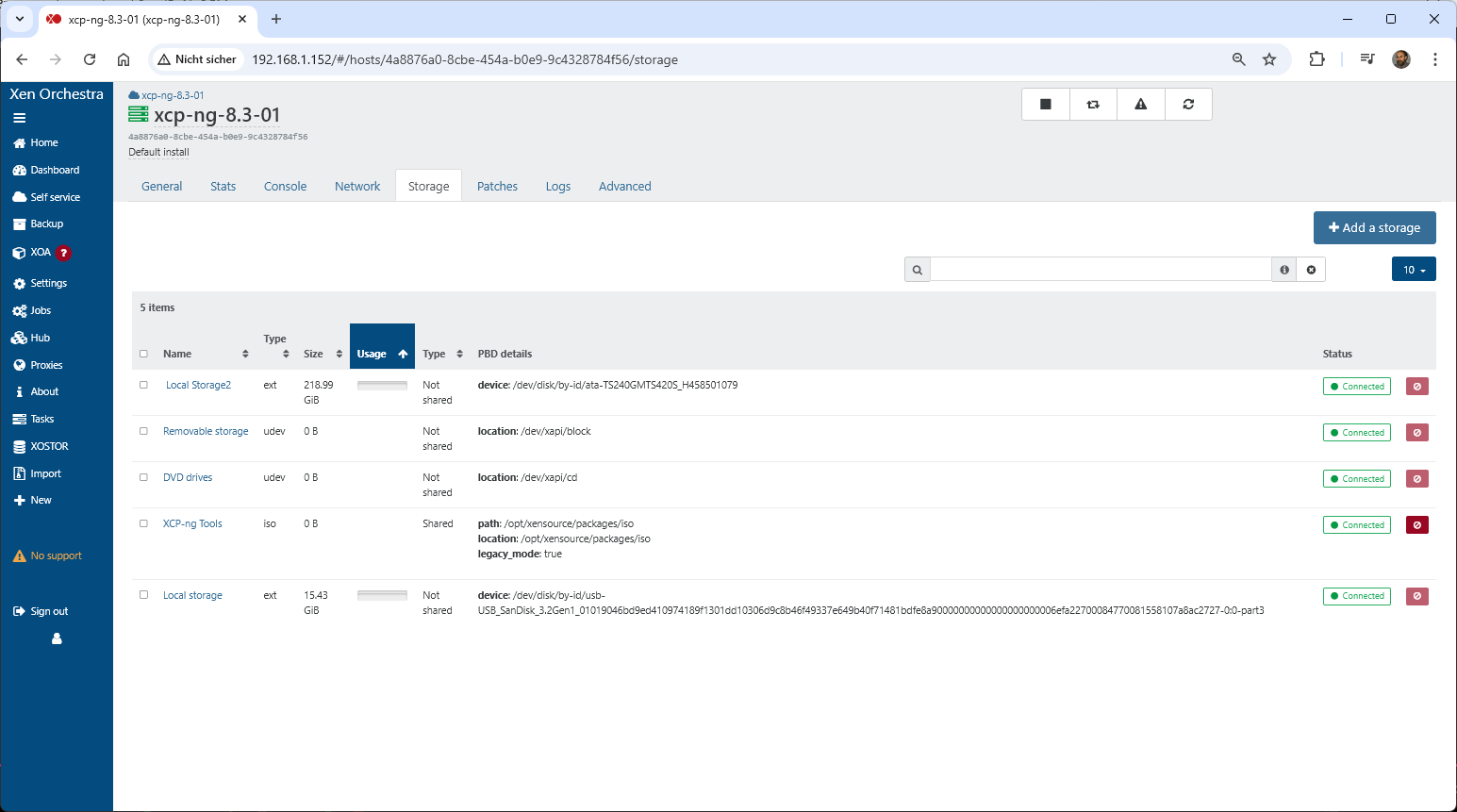Sort the table by Name column
Viewport: 1457px width, 812px height.
tap(205, 354)
